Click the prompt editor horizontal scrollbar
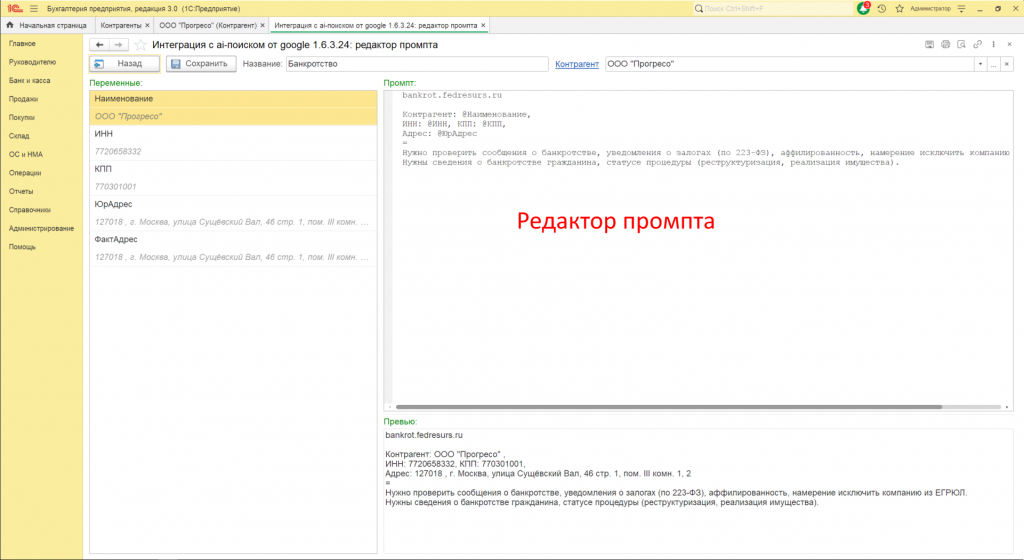Screen dimensions: 1024x560 pos(670,407)
